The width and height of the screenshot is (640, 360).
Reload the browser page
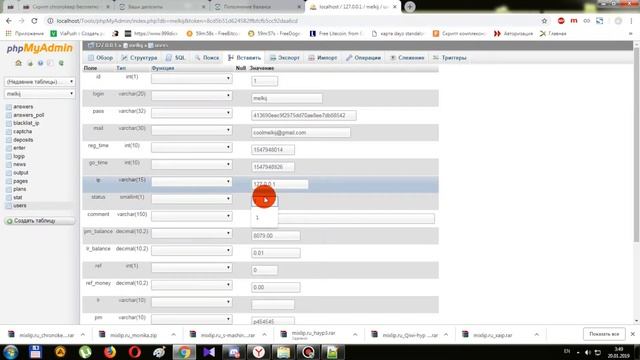click(34, 21)
